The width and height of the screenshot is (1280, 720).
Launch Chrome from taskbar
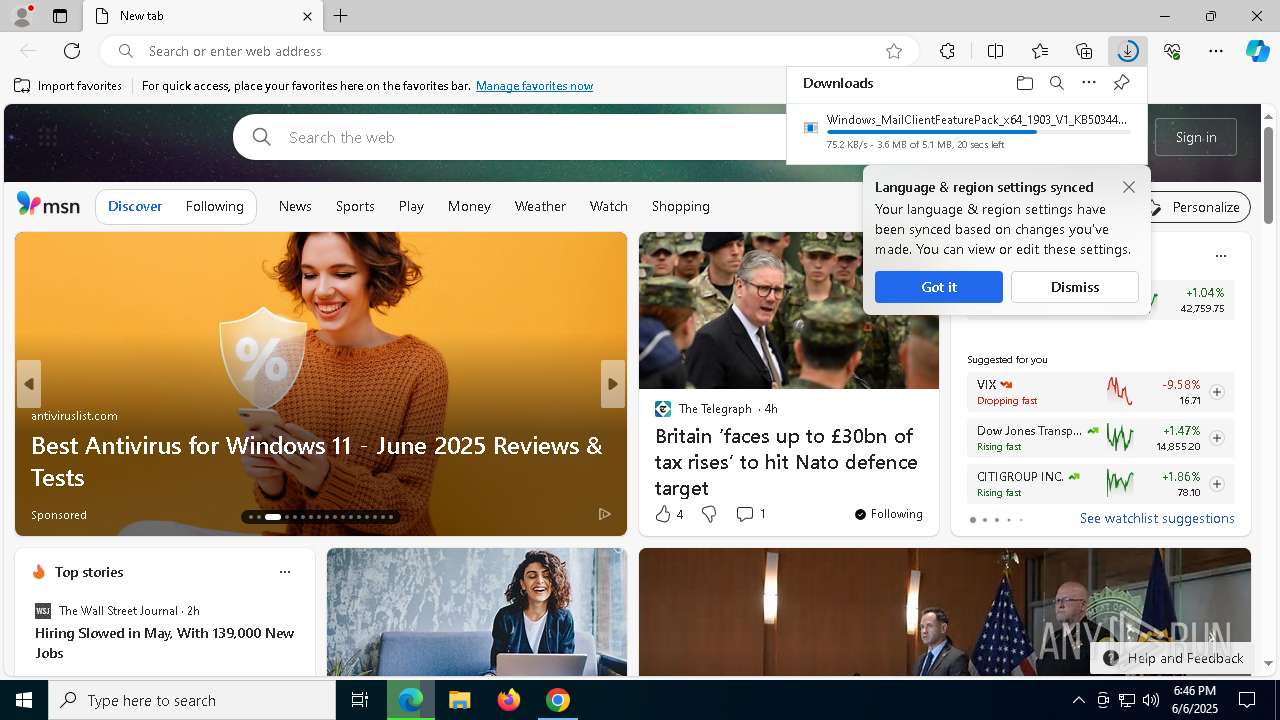558,700
